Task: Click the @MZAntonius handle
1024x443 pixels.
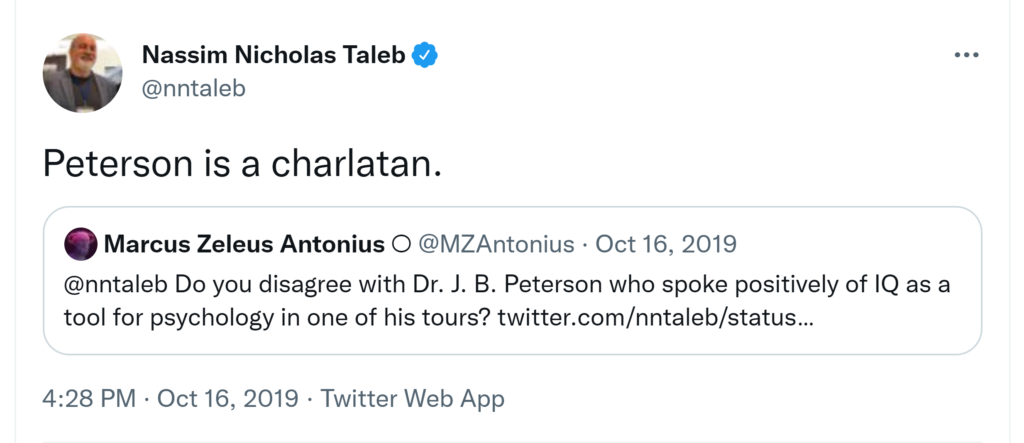Action: pyautogui.click(x=498, y=244)
